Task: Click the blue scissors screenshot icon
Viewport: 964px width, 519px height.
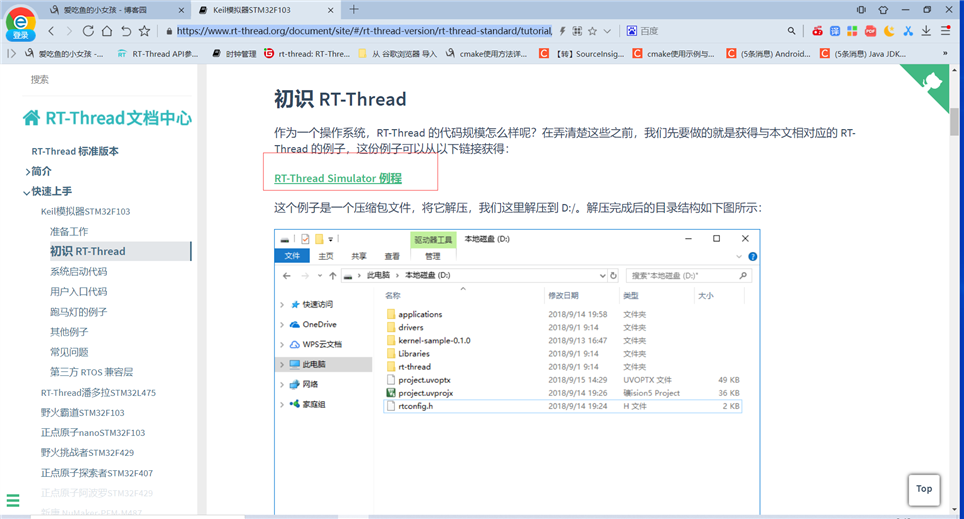Action: coord(908,31)
